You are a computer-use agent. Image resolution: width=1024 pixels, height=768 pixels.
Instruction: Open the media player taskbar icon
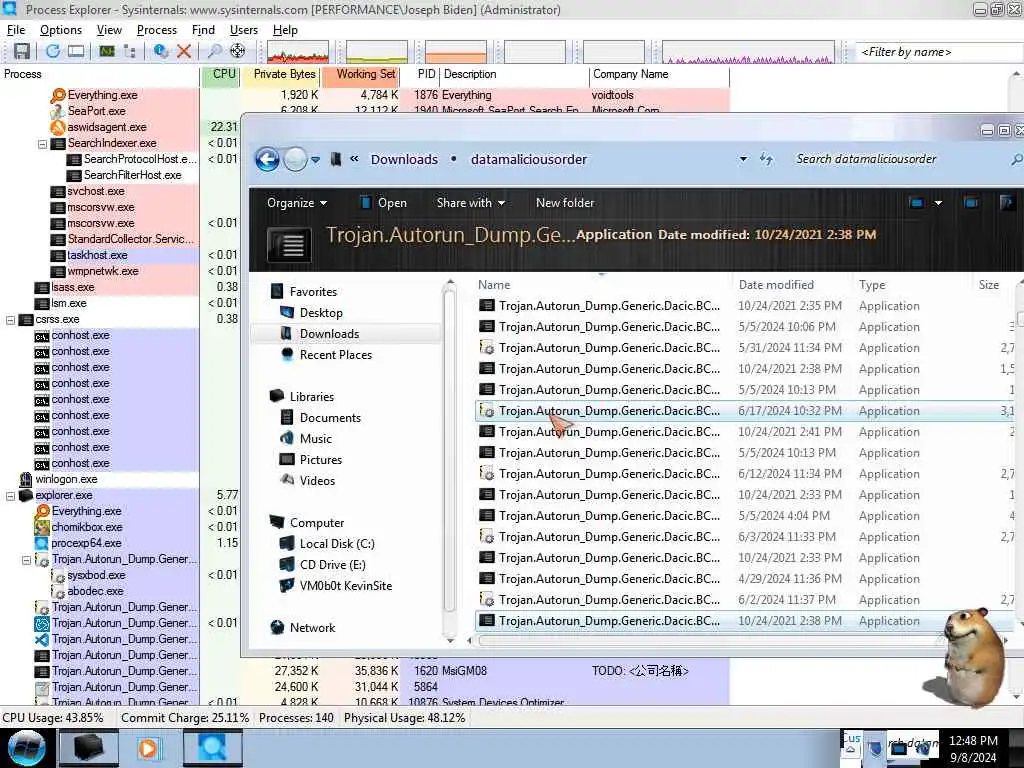148,748
